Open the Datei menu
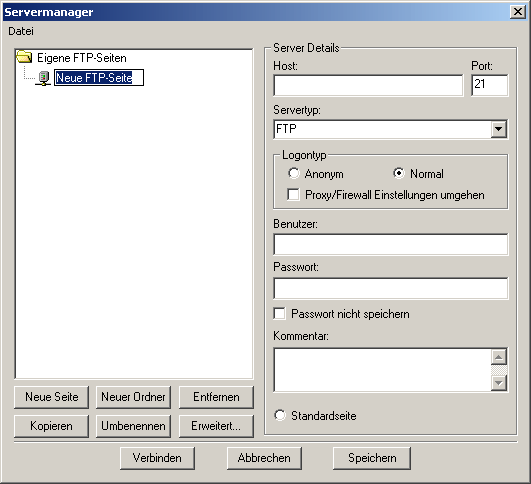Image resolution: width=531 pixels, height=484 pixels. coord(21,31)
